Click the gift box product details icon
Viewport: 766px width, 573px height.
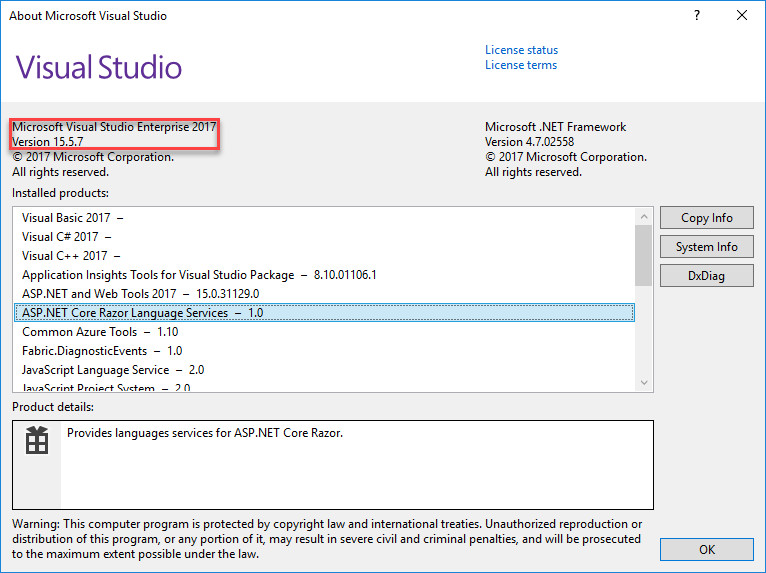37,440
